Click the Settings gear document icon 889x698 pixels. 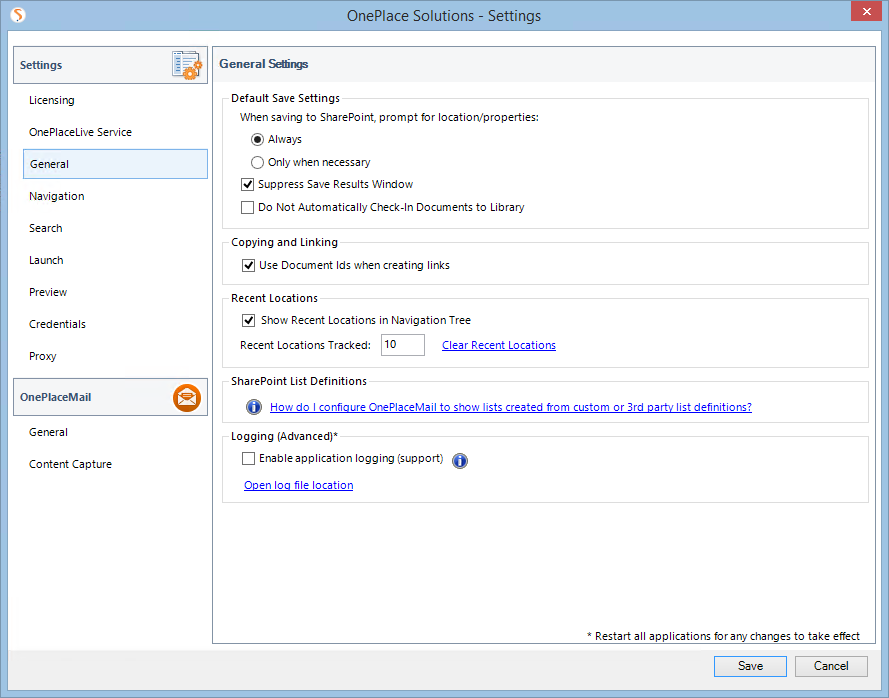click(x=187, y=65)
